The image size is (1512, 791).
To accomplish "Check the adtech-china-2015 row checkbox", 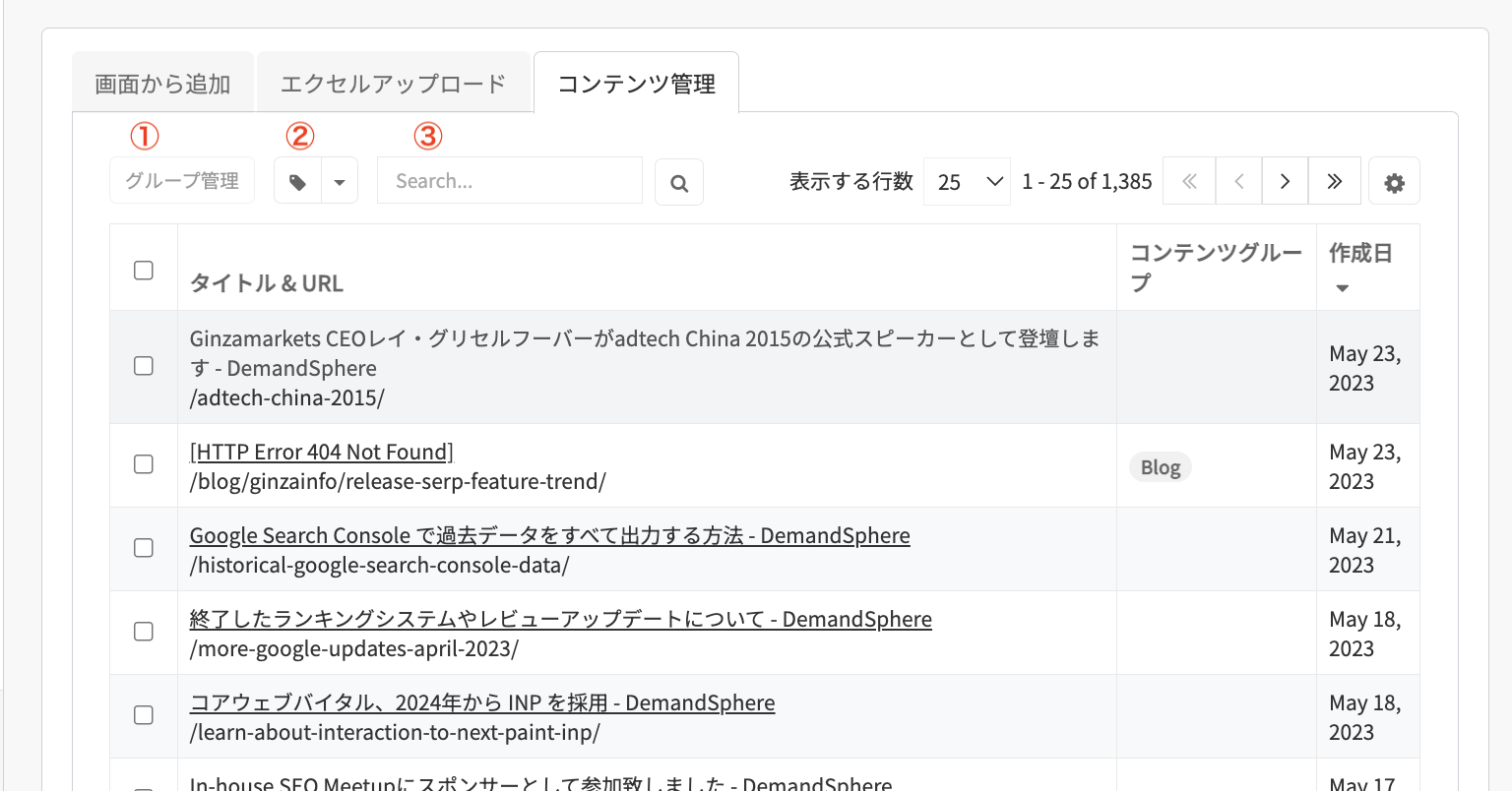I will point(144,366).
